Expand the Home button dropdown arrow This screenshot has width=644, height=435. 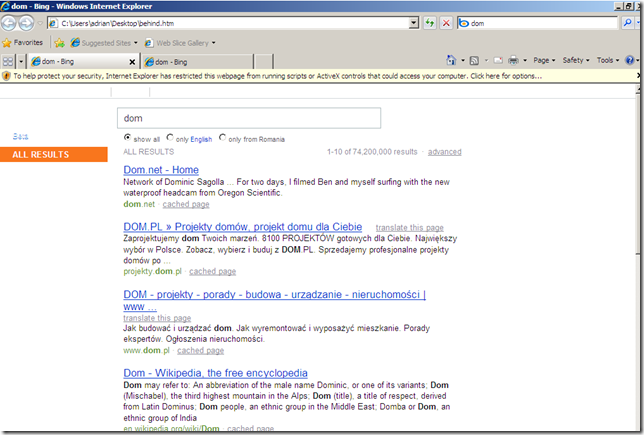pos(463,60)
